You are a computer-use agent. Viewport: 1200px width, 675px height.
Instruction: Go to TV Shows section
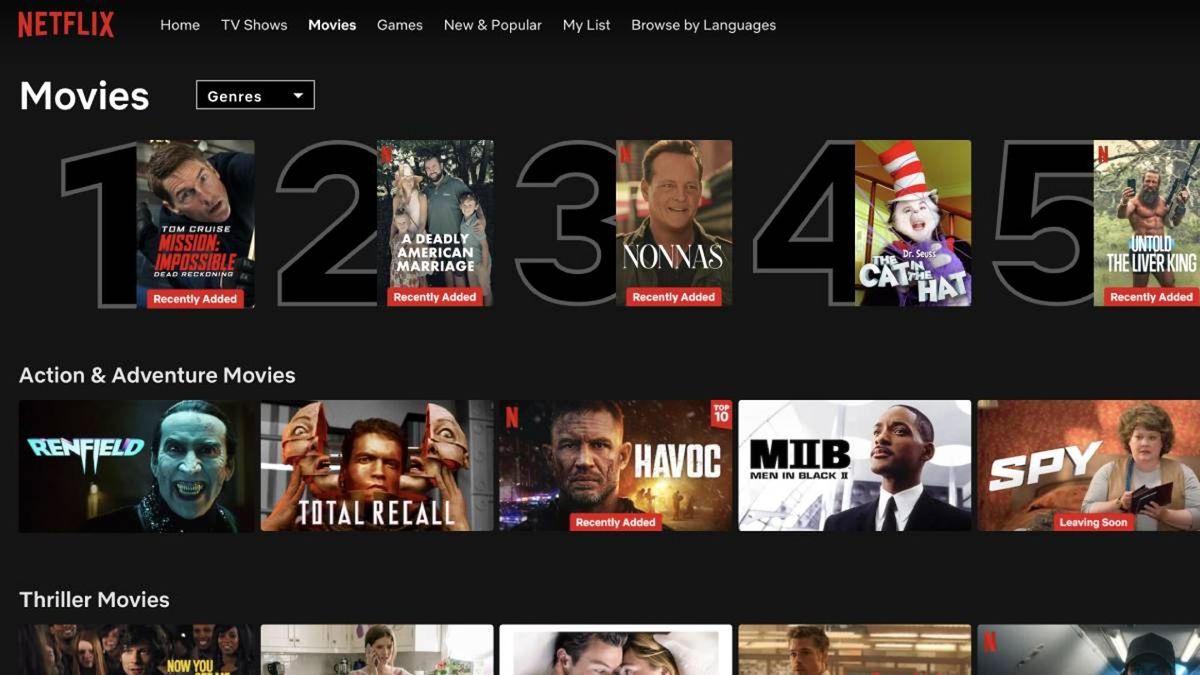(x=254, y=25)
